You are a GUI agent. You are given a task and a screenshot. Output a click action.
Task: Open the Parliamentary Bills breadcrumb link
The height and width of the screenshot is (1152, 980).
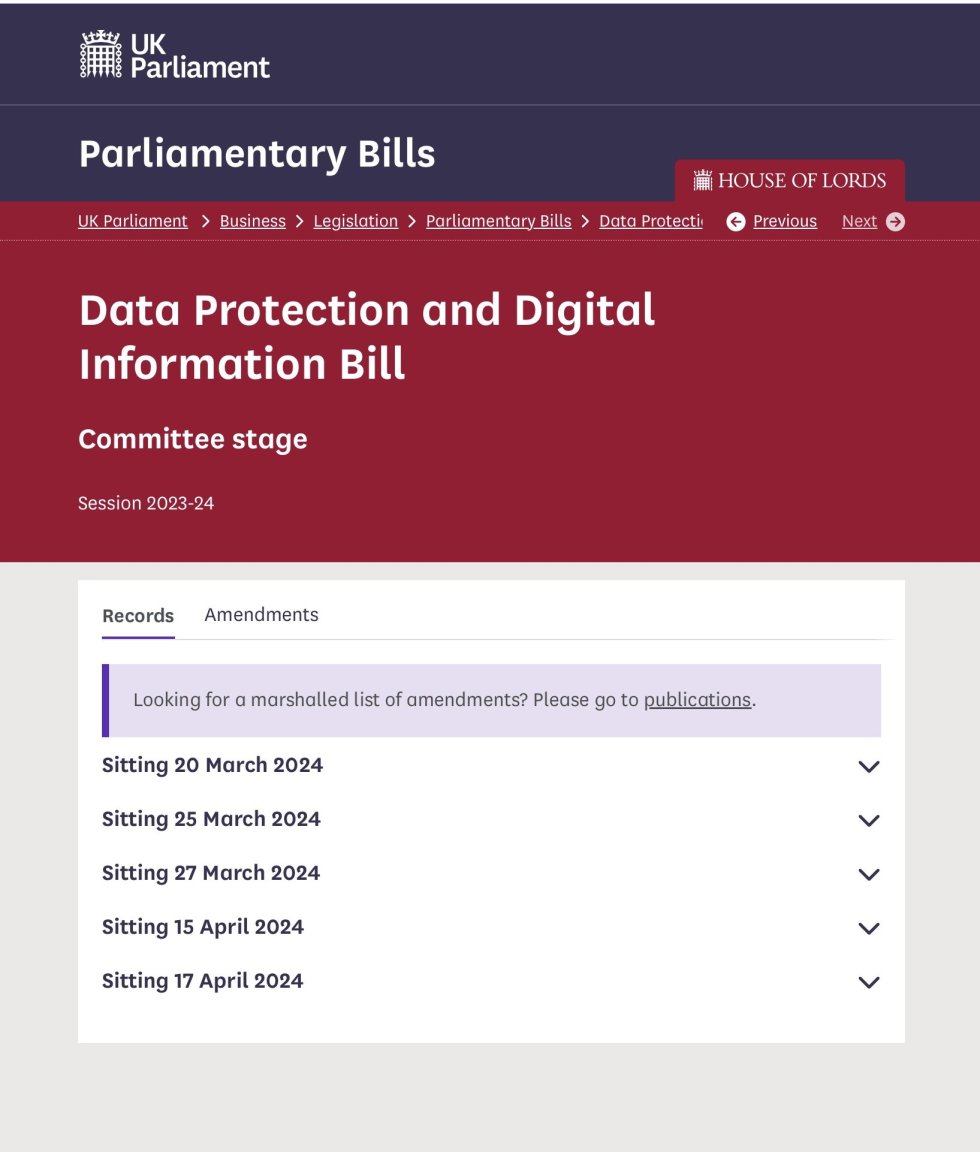(499, 221)
